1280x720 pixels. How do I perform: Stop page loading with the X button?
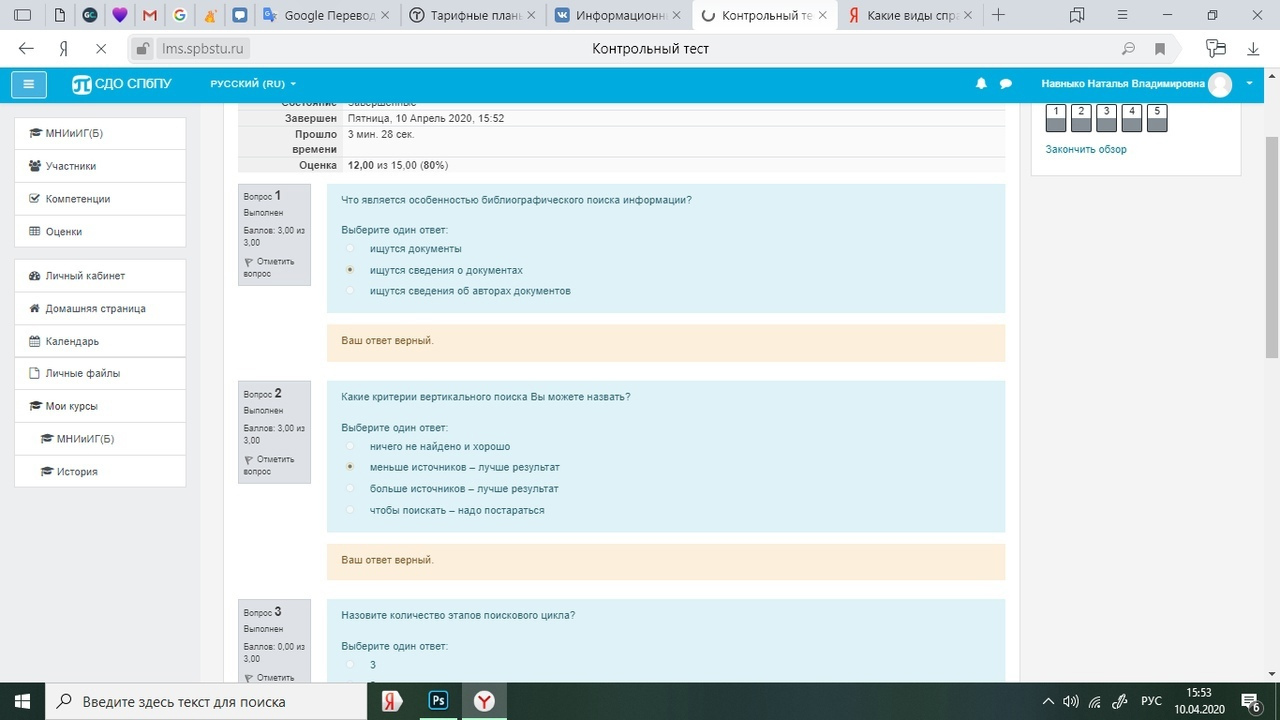pyautogui.click(x=101, y=49)
